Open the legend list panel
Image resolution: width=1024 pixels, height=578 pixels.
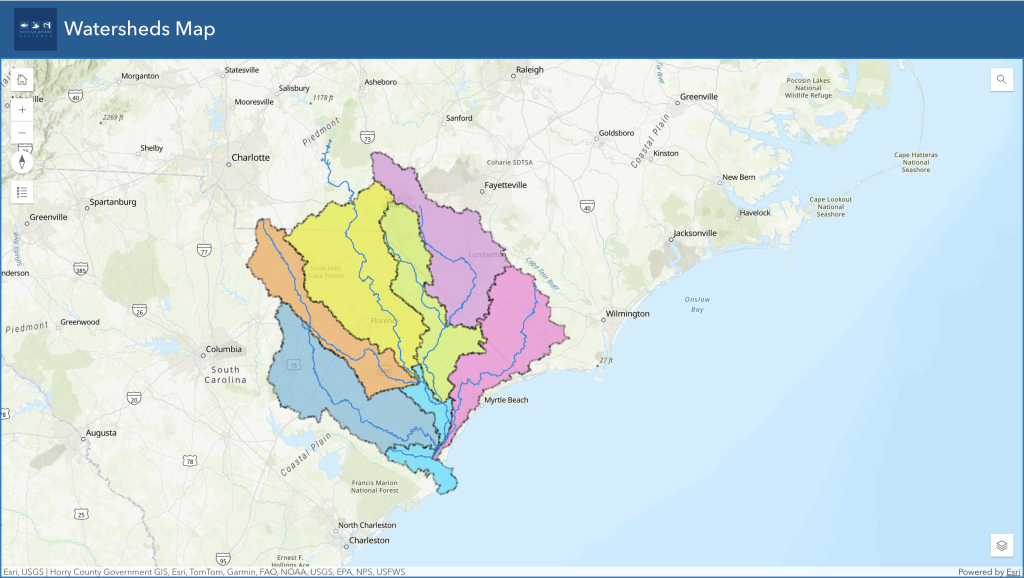pyautogui.click(x=22, y=191)
